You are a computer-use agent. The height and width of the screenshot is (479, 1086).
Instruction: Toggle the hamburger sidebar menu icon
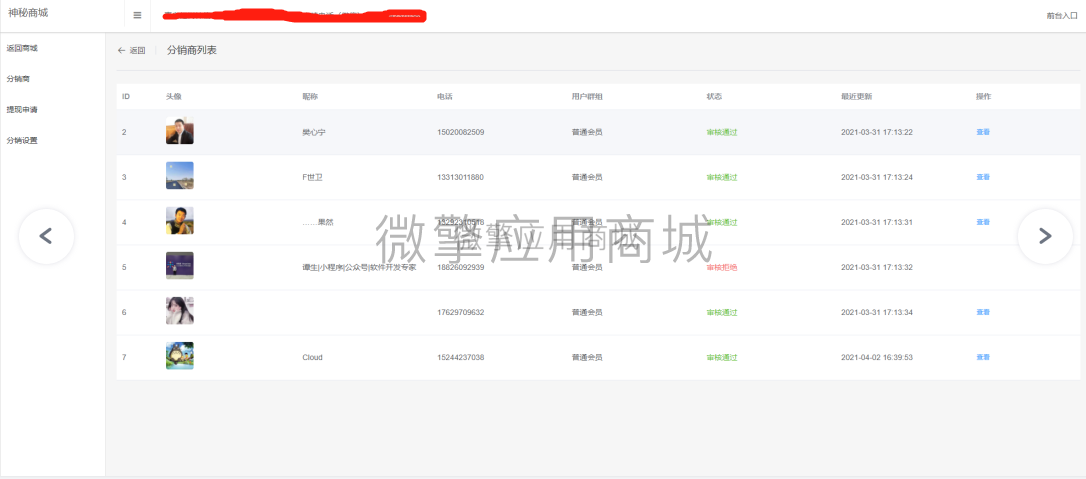(x=137, y=15)
